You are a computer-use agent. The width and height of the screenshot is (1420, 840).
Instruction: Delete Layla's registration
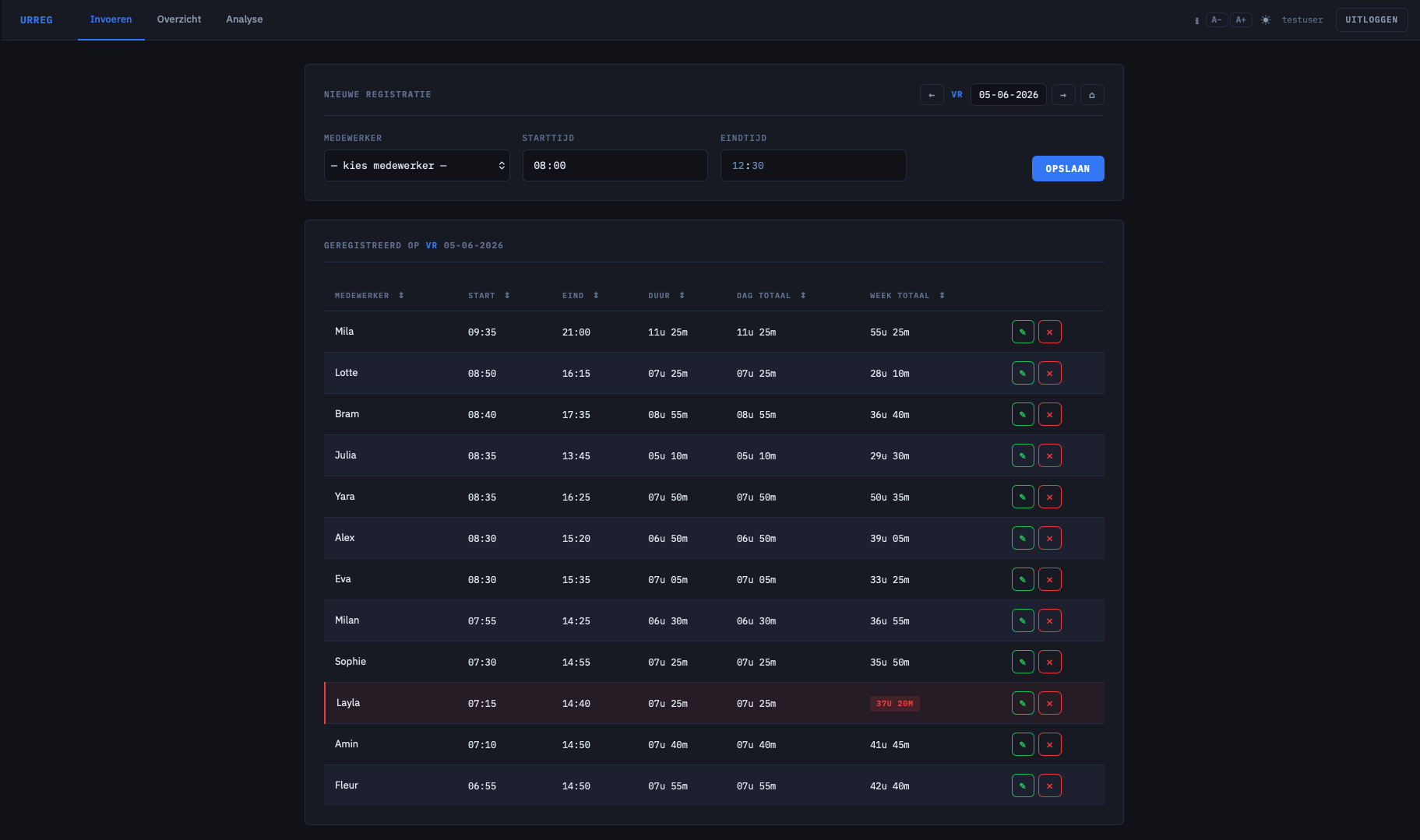point(1050,703)
